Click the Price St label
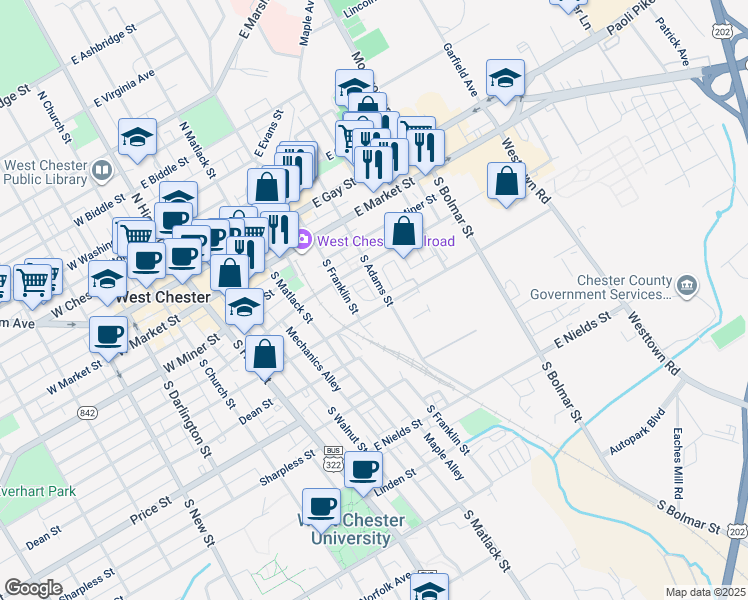Viewport: 748px width, 600px height. pyautogui.click(x=151, y=510)
